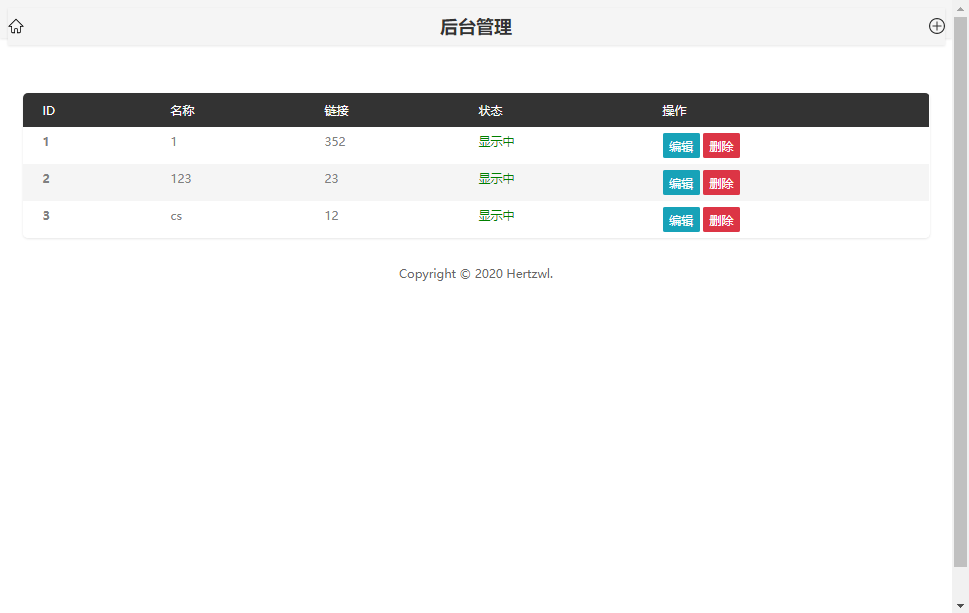The height and width of the screenshot is (613, 969).
Task: Click the home icon in the top bar
Action: (x=16, y=26)
